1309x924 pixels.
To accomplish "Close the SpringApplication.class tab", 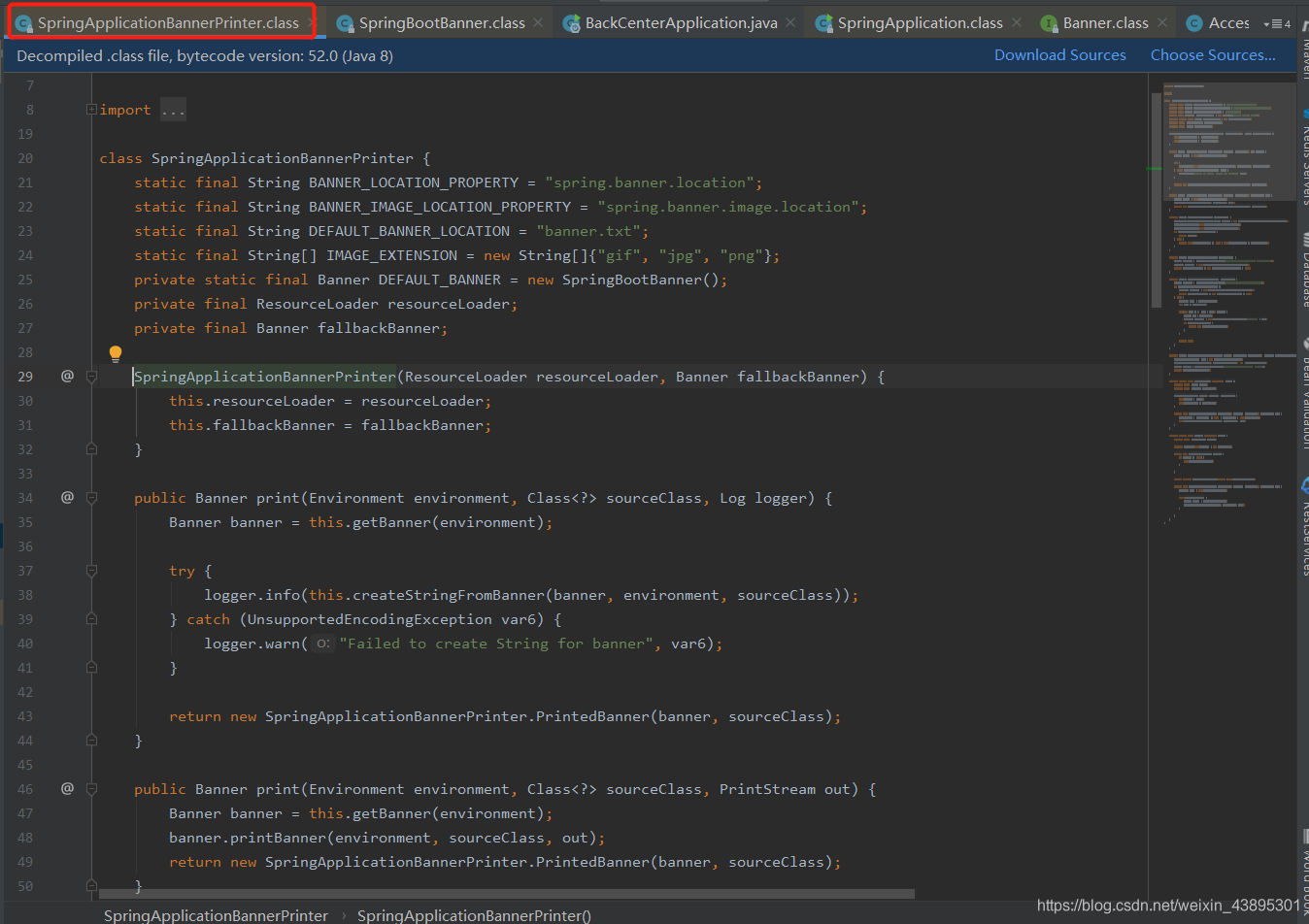I will (x=1016, y=22).
